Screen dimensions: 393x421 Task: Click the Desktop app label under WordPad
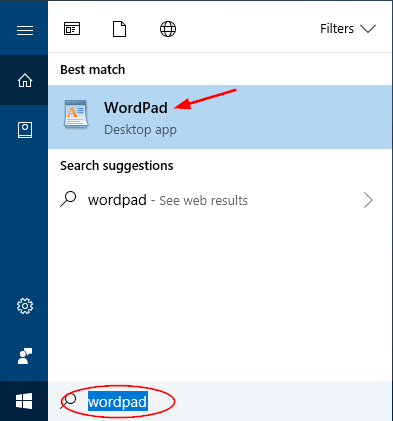(x=140, y=130)
